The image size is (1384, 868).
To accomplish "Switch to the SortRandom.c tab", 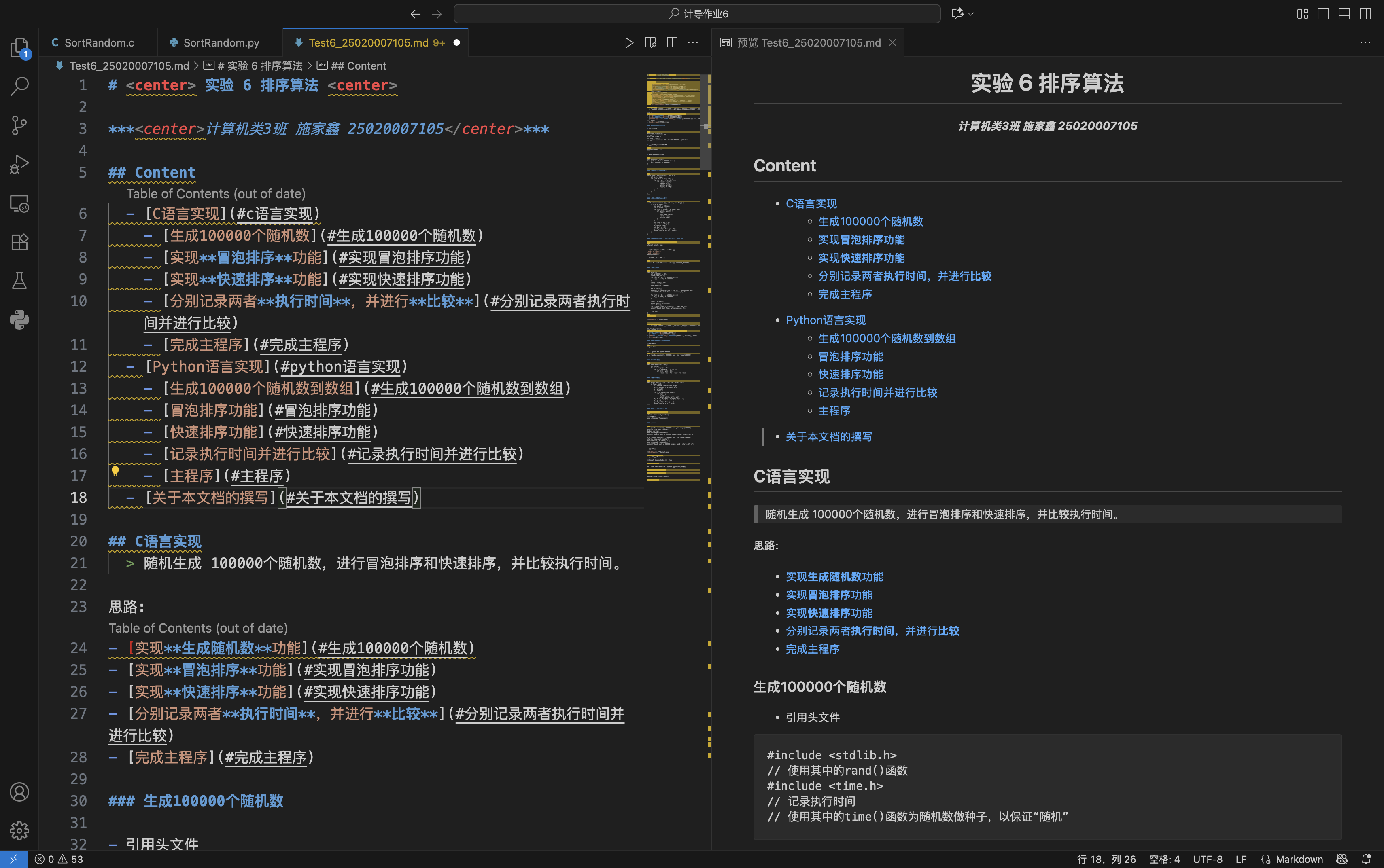I will [99, 42].
